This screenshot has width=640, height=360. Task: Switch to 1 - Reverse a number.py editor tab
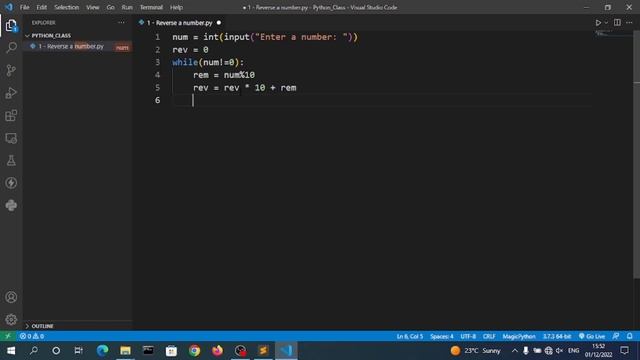(x=180, y=23)
